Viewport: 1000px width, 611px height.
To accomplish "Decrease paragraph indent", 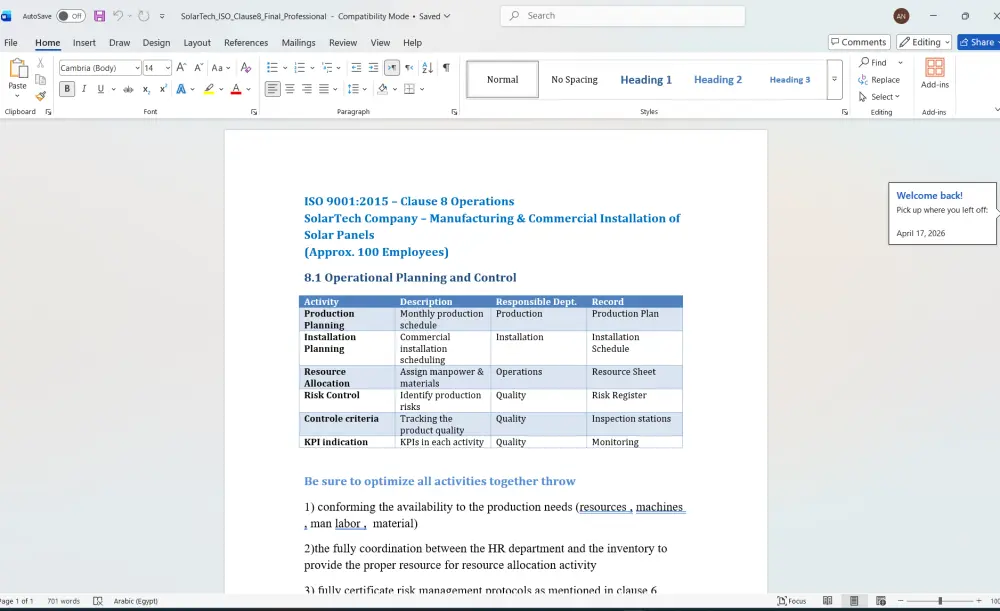I will [357, 68].
